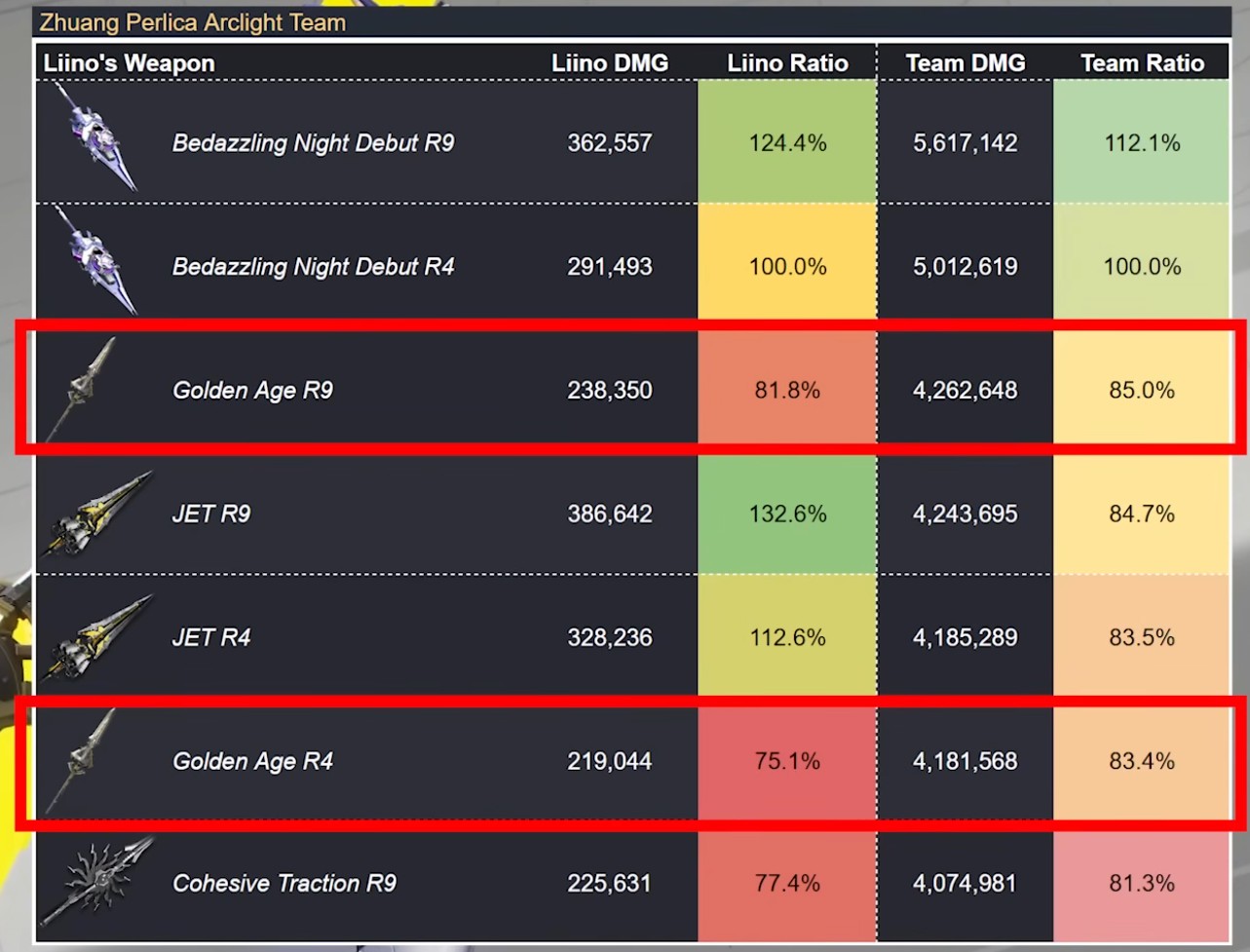Click the Team Ratio column header

tap(1142, 63)
